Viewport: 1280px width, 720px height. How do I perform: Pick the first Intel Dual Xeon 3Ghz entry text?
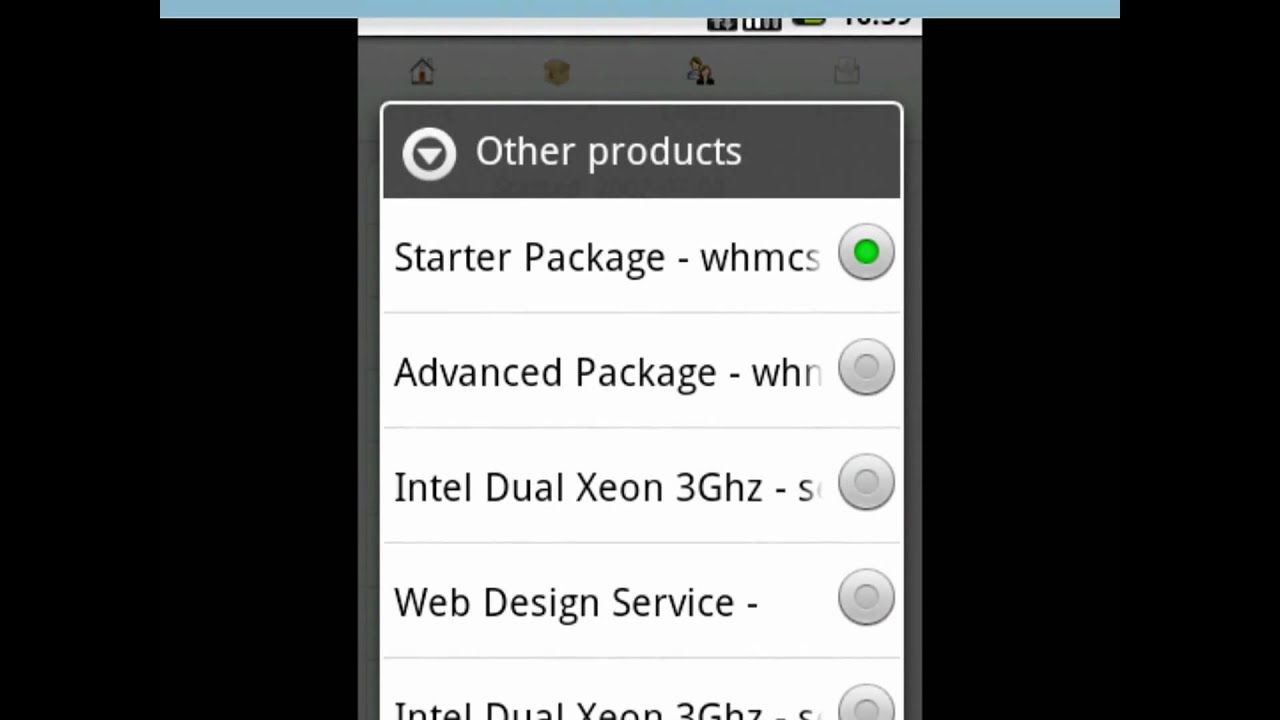pyautogui.click(x=604, y=487)
